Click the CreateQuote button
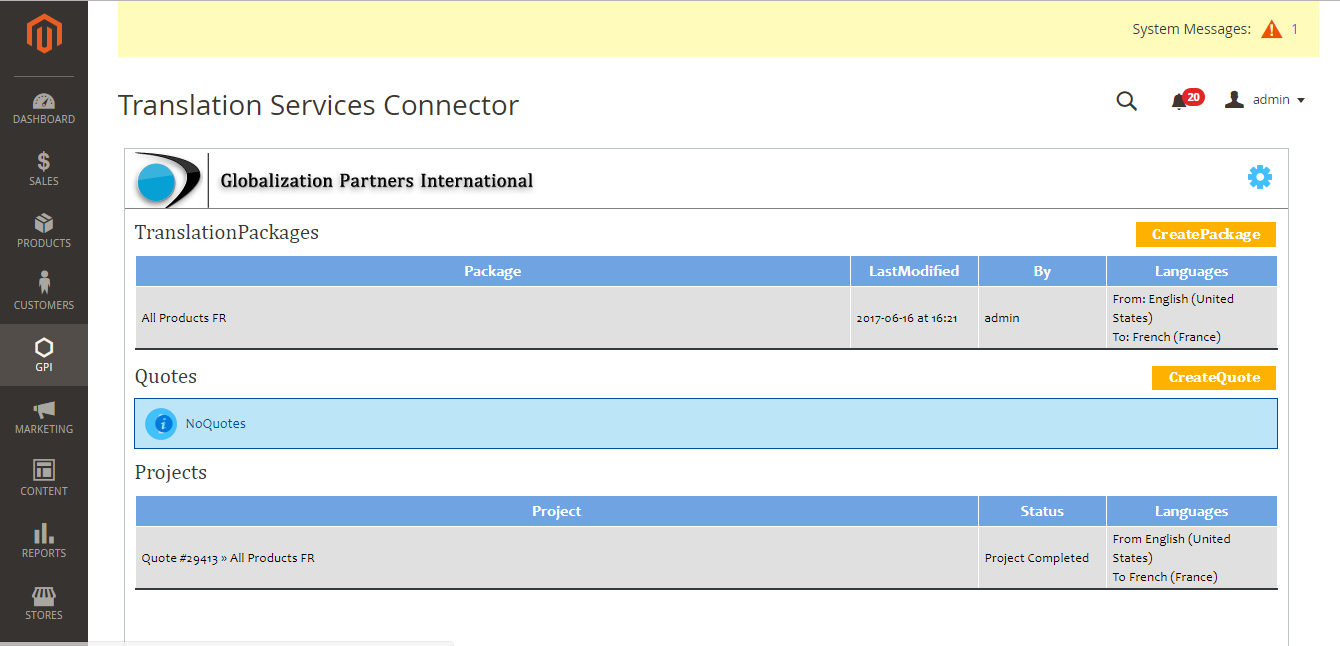The width and height of the screenshot is (1340, 646). click(x=1214, y=378)
